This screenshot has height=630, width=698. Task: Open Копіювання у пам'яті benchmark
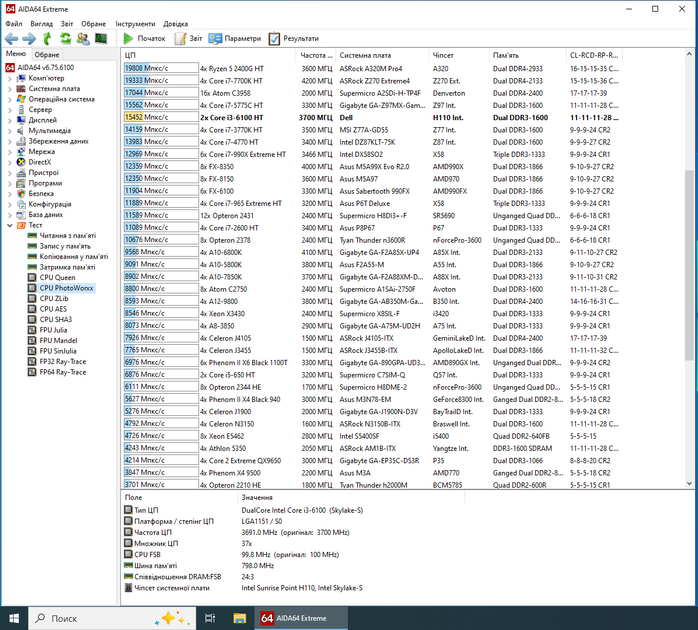74,257
